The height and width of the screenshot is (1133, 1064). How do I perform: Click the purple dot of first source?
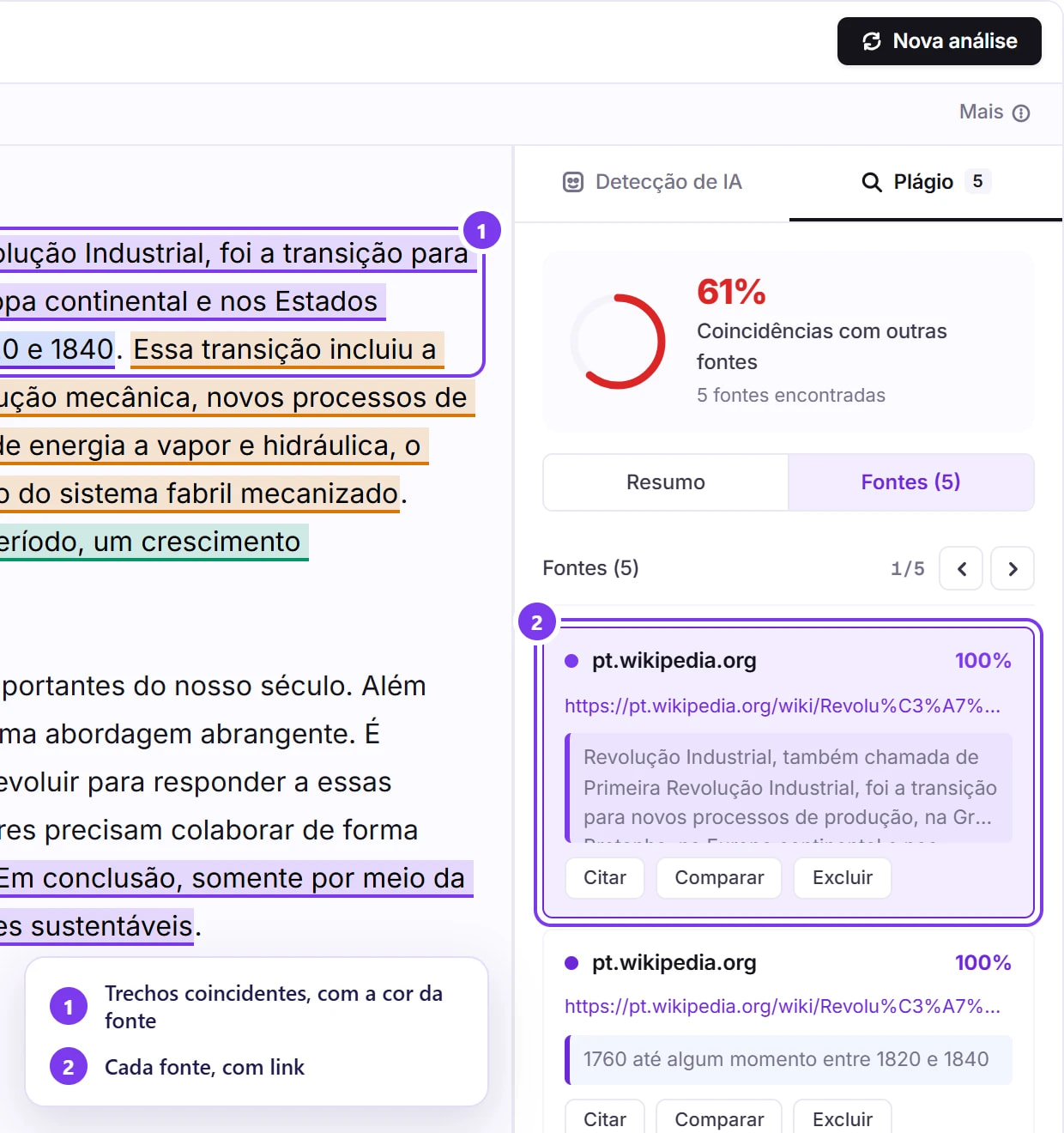click(571, 661)
